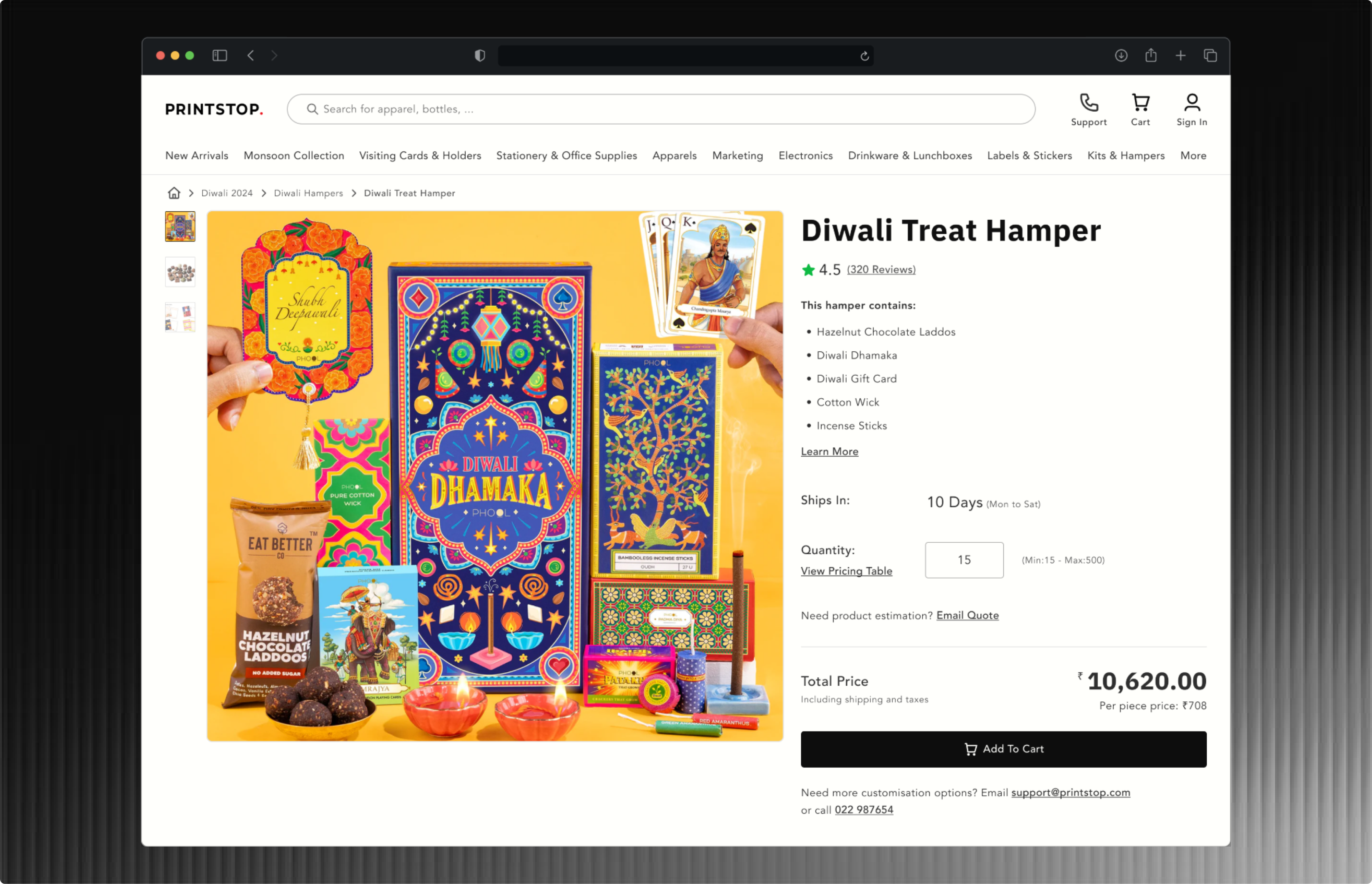Viewport: 1372px width, 884px height.
Task: Open Support via the phone icon
Action: [x=1089, y=103]
